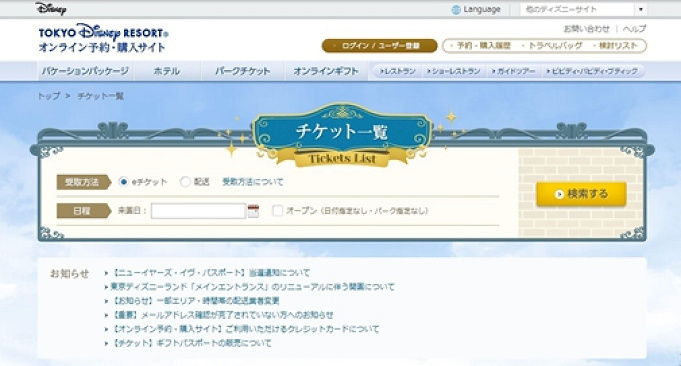The width and height of the screenshot is (681, 366).
Task: Click 受取方法について link
Action: [x=253, y=182]
